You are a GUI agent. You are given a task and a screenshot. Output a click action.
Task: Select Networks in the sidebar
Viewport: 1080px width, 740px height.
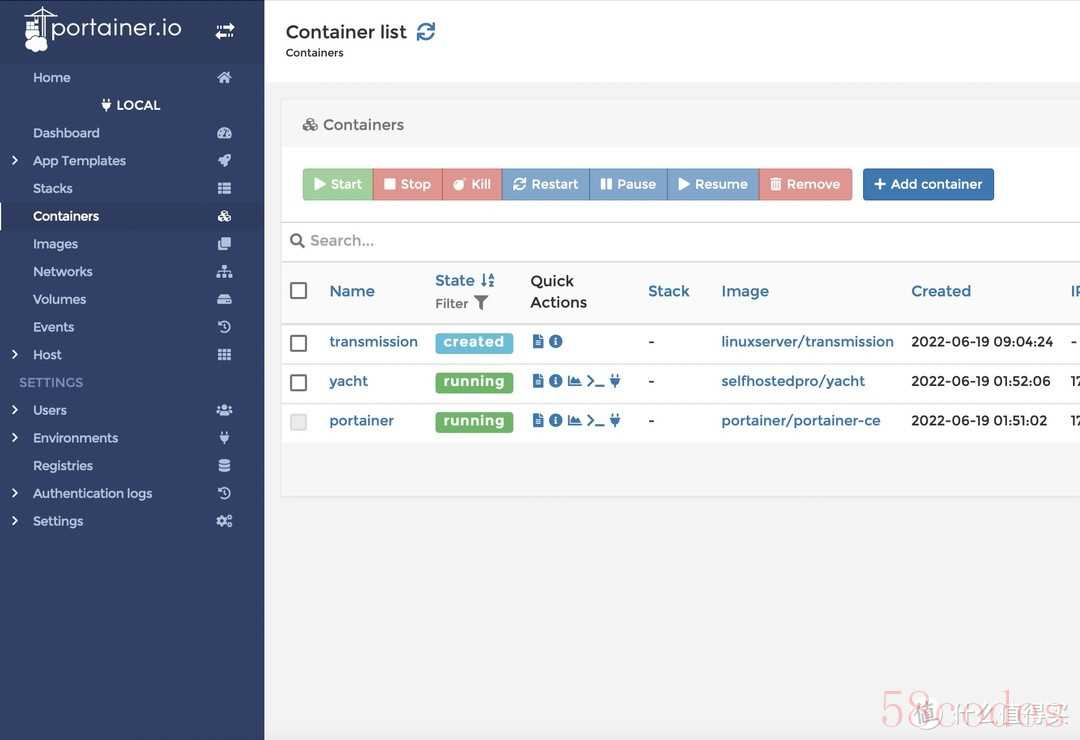coord(63,271)
